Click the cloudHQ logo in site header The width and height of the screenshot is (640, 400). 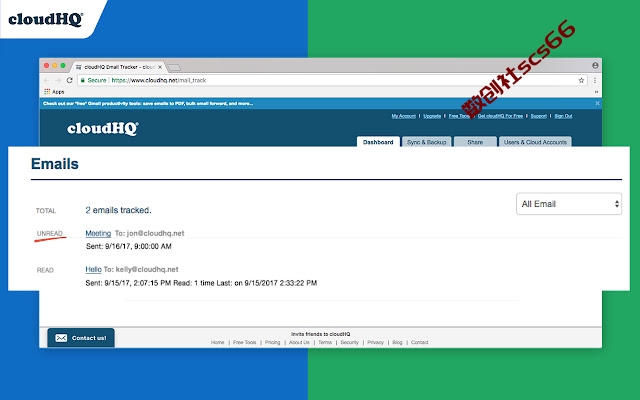pyautogui.click(x=103, y=128)
